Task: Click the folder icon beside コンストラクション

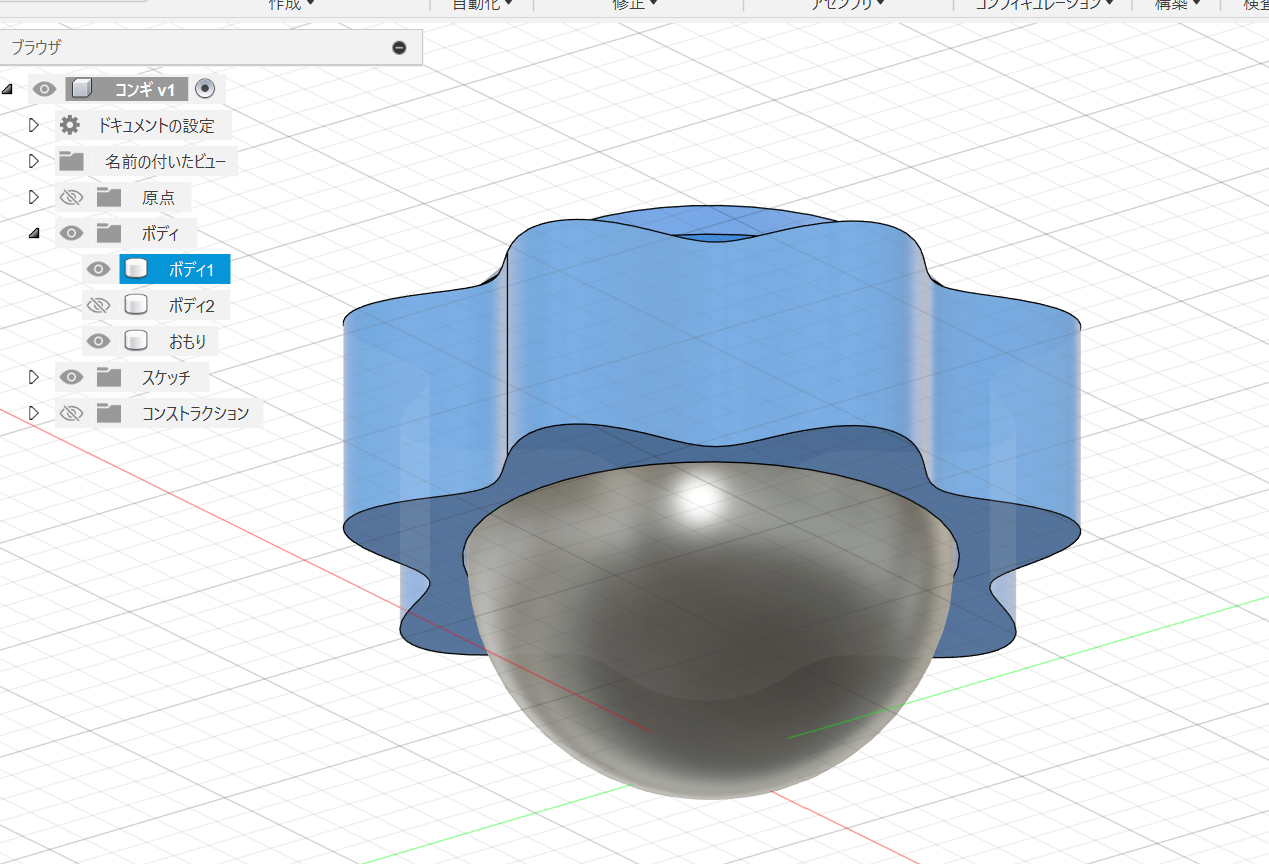Action: 109,413
